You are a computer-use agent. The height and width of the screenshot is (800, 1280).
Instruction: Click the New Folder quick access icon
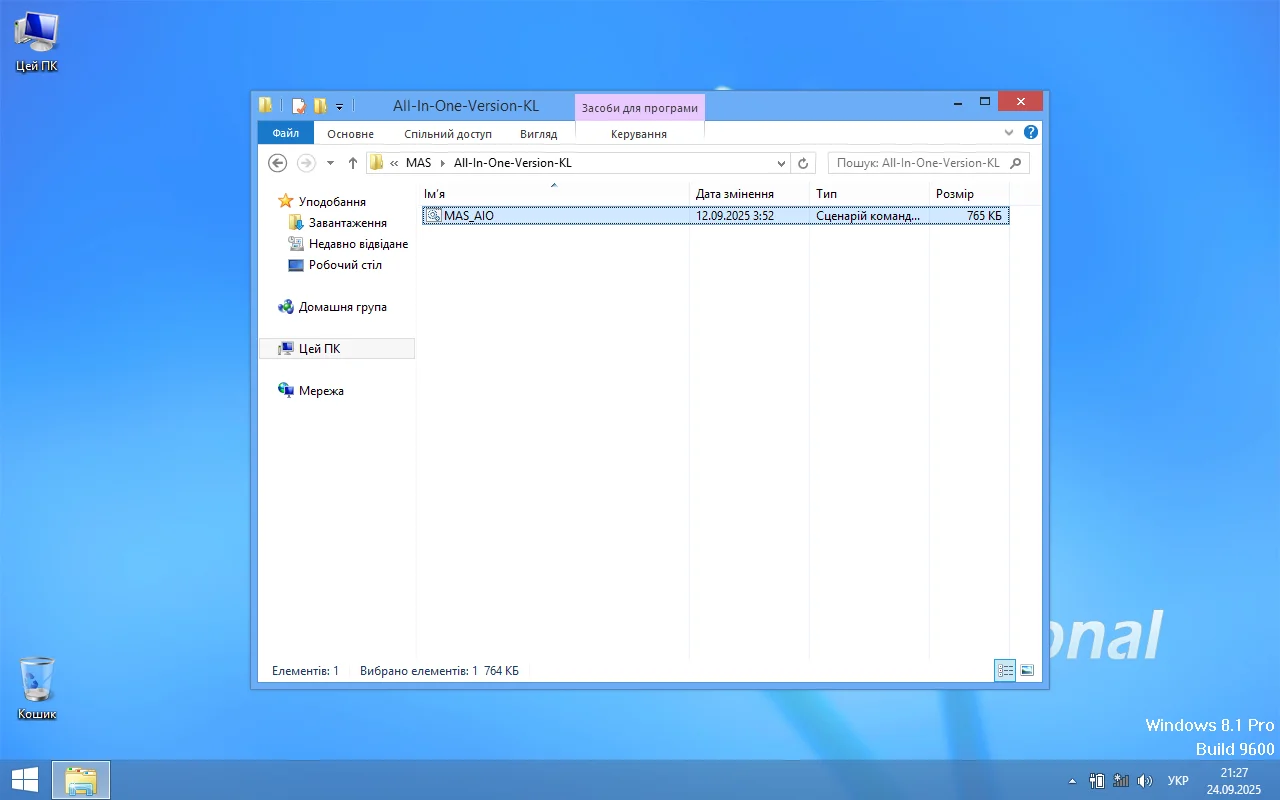320,106
